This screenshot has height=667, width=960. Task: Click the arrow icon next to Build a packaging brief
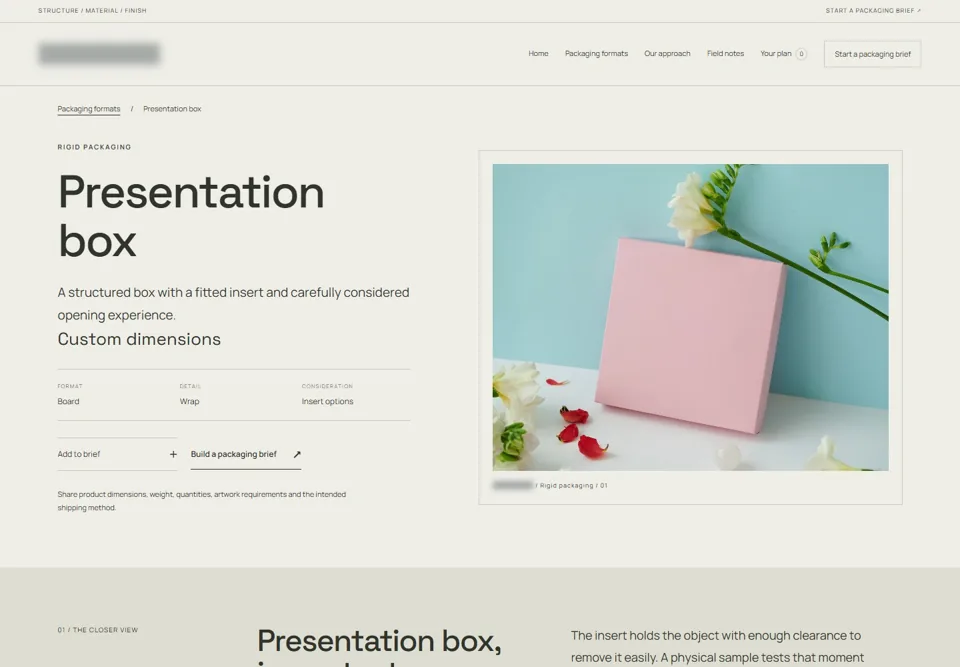pos(297,454)
